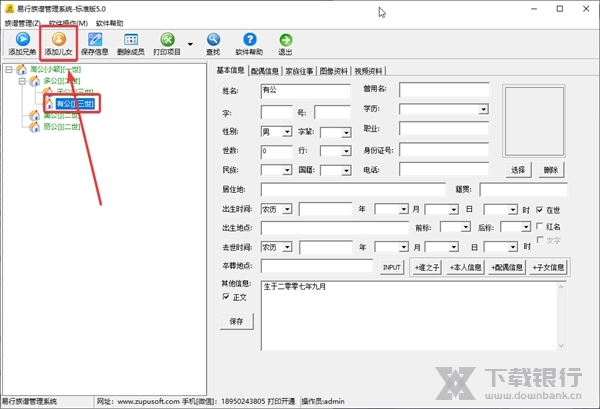The width and height of the screenshot is (600, 409).
Task: Open the 前标 dropdown
Action: (x=465, y=227)
